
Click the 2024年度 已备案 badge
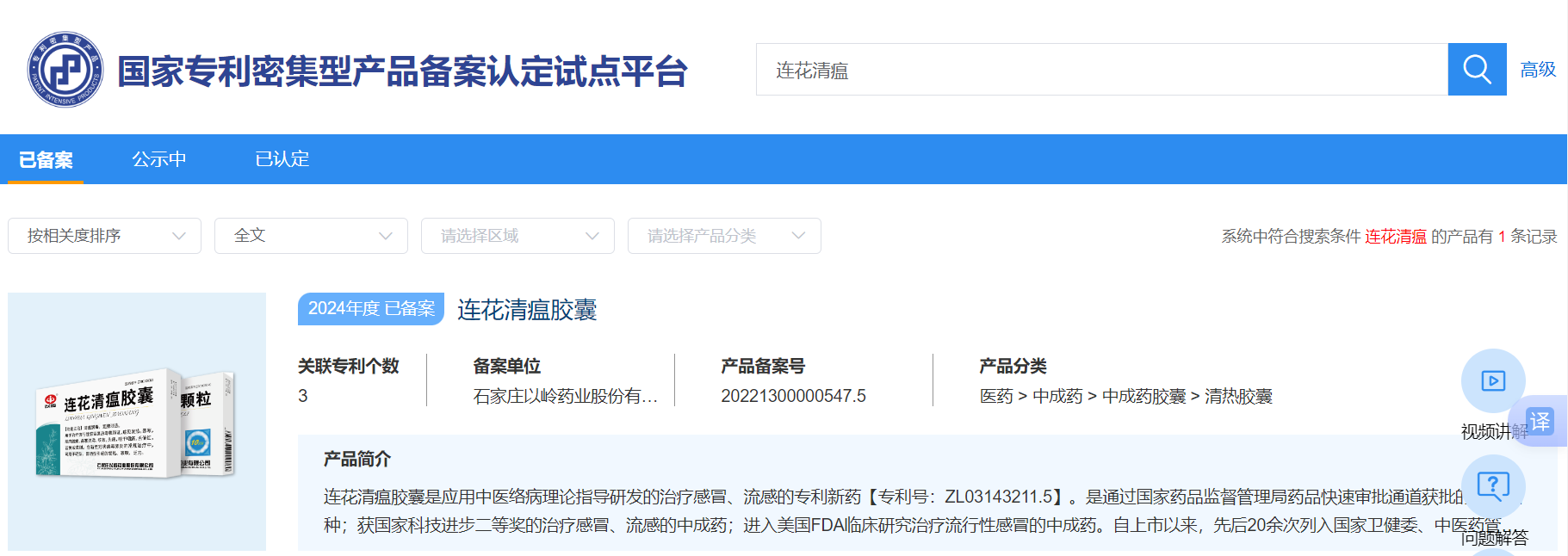371,309
